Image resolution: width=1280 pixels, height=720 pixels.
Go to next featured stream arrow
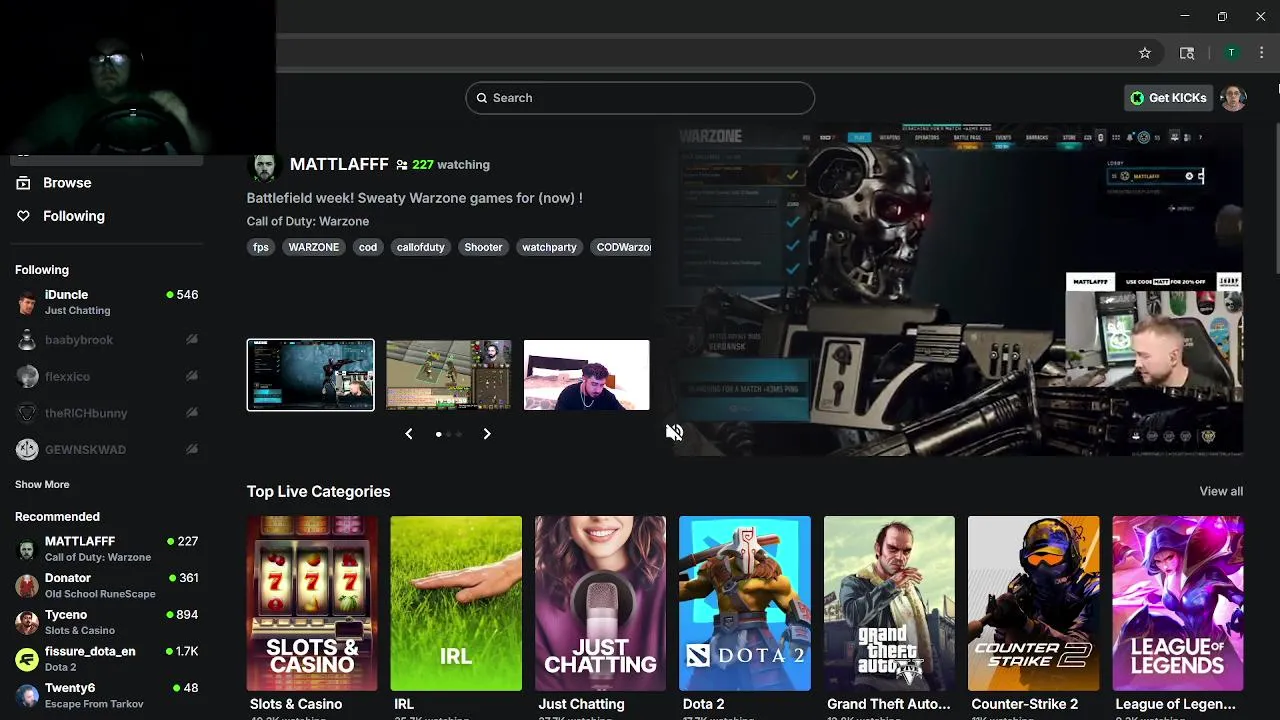487,434
